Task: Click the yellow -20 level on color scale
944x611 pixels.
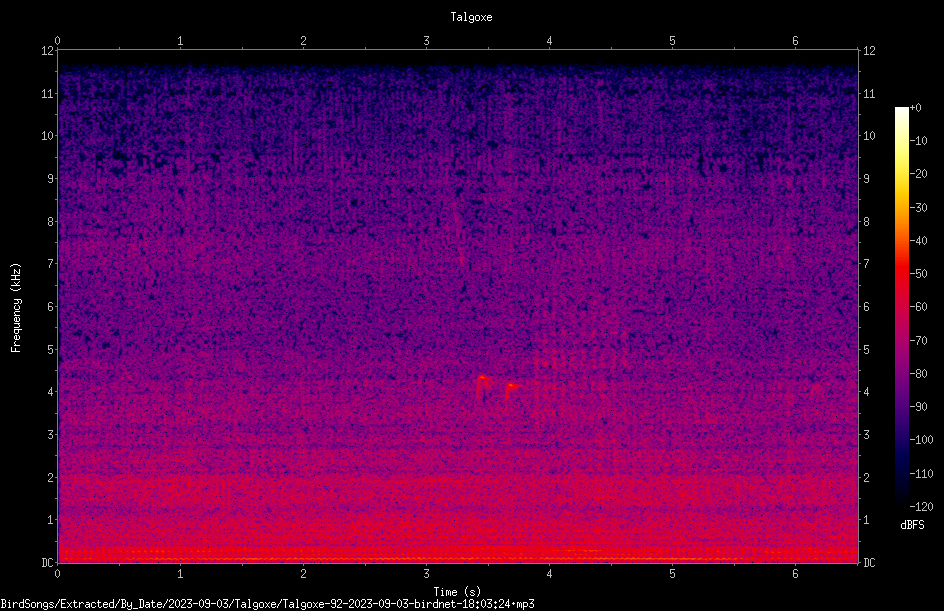Action: click(x=901, y=174)
